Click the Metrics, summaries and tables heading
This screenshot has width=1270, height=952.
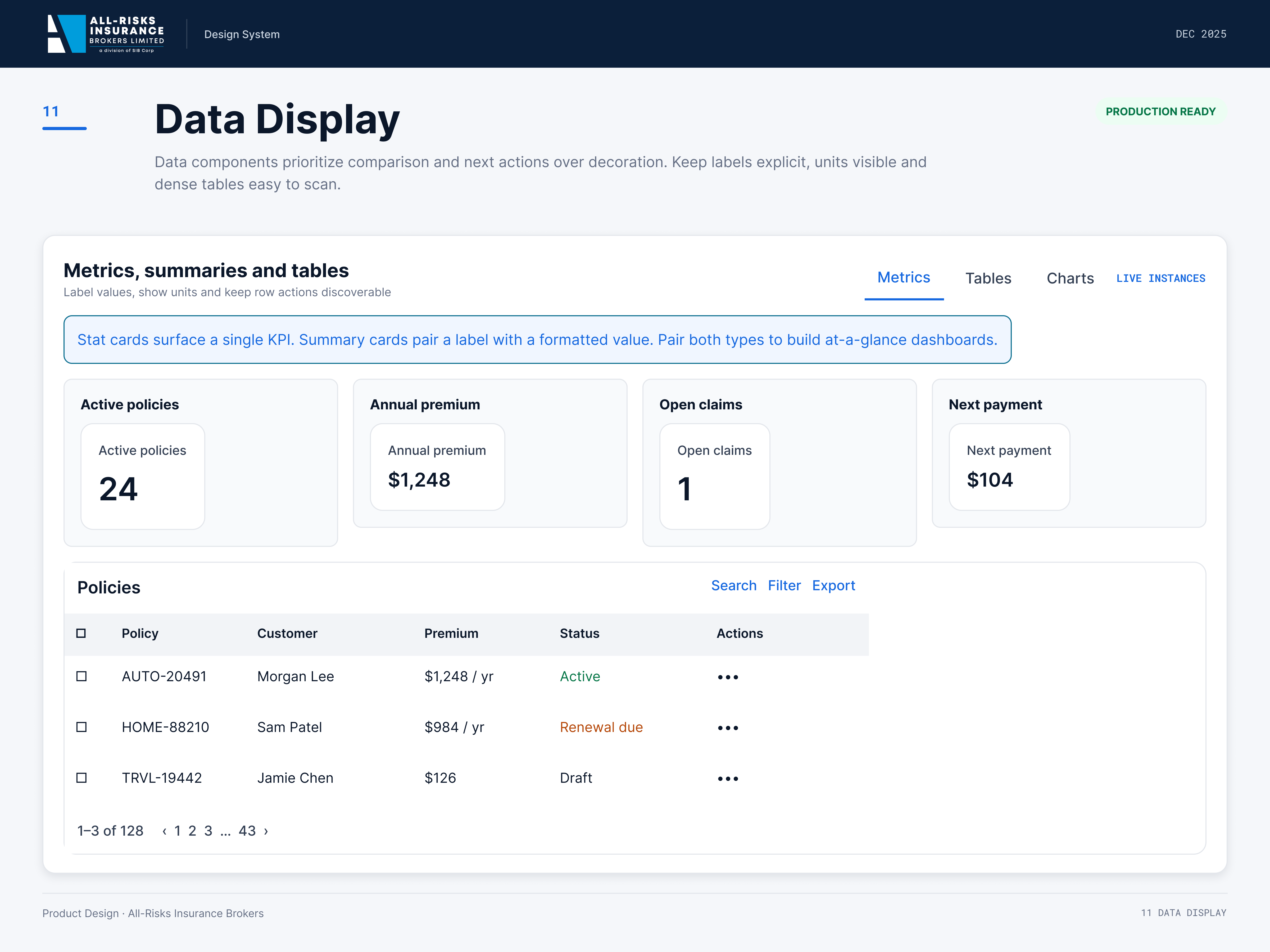click(x=206, y=270)
